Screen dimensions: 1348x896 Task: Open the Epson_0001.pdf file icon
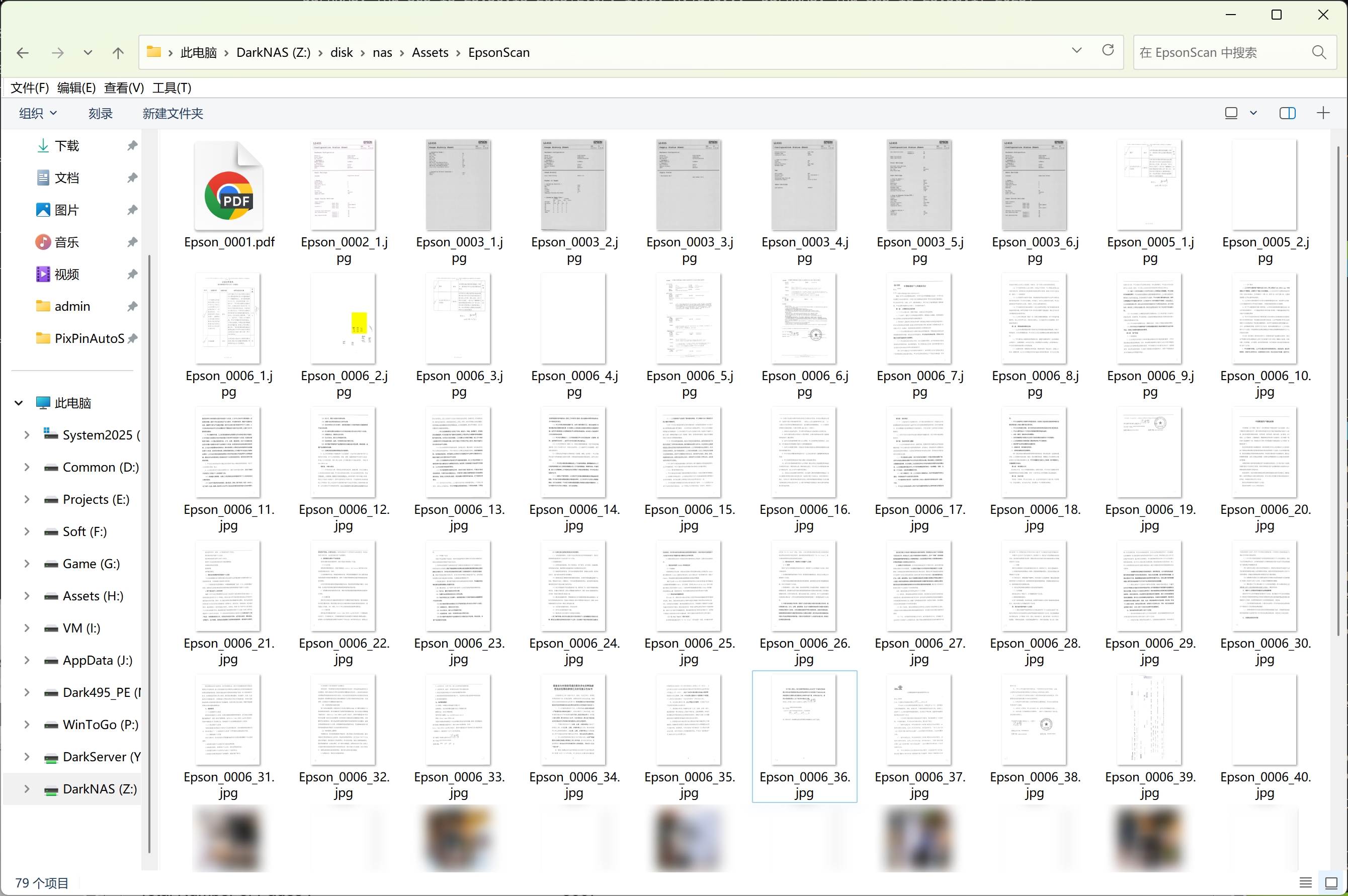(229, 186)
